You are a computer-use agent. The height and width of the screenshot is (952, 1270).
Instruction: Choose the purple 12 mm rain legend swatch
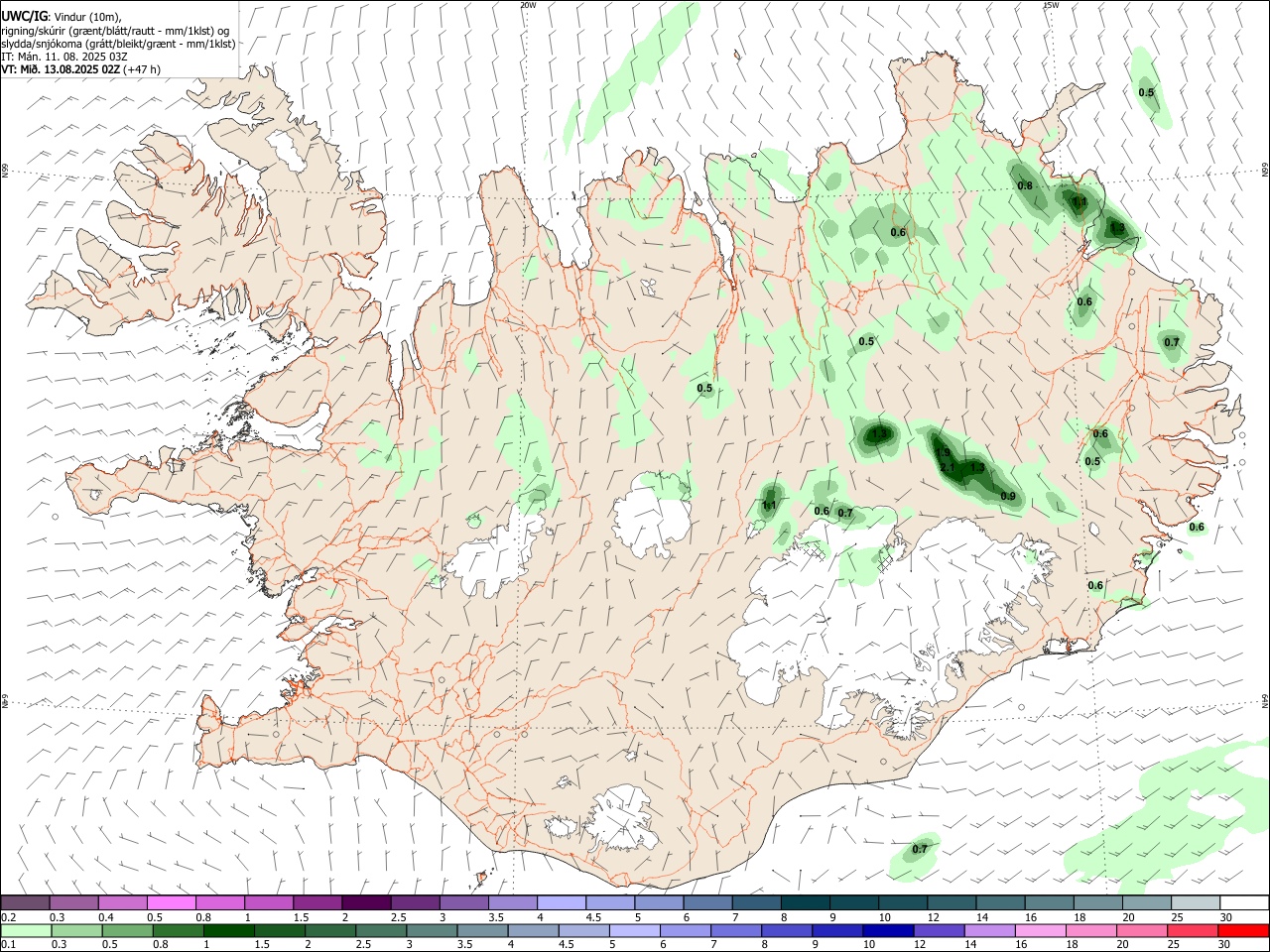[938, 931]
